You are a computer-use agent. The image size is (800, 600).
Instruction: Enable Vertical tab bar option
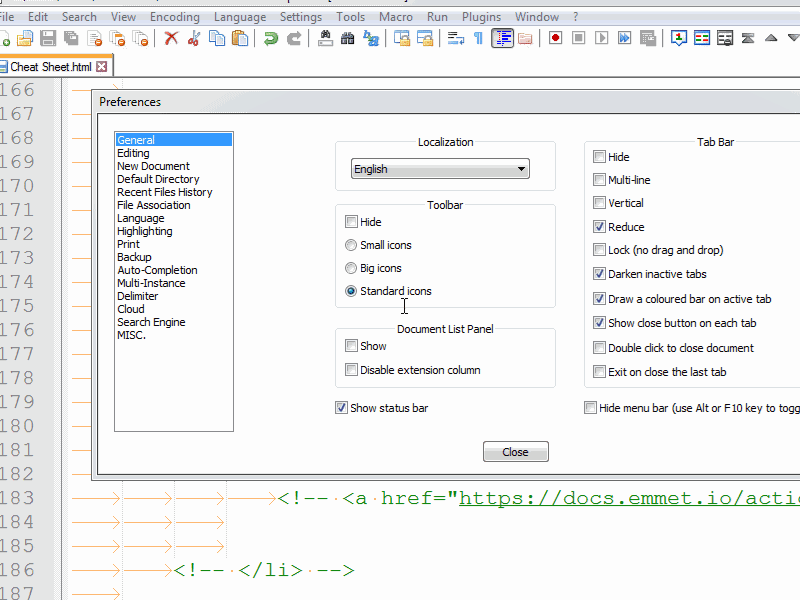point(599,203)
